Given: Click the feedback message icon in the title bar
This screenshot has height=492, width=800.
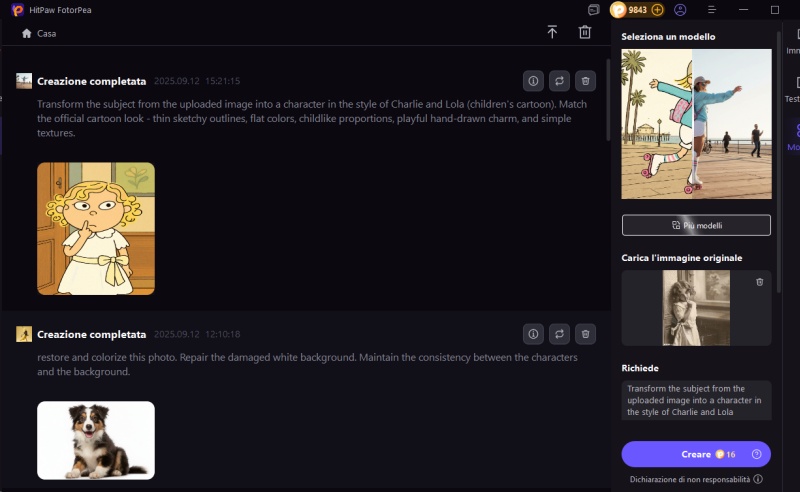Looking at the screenshot, I should coord(593,10).
